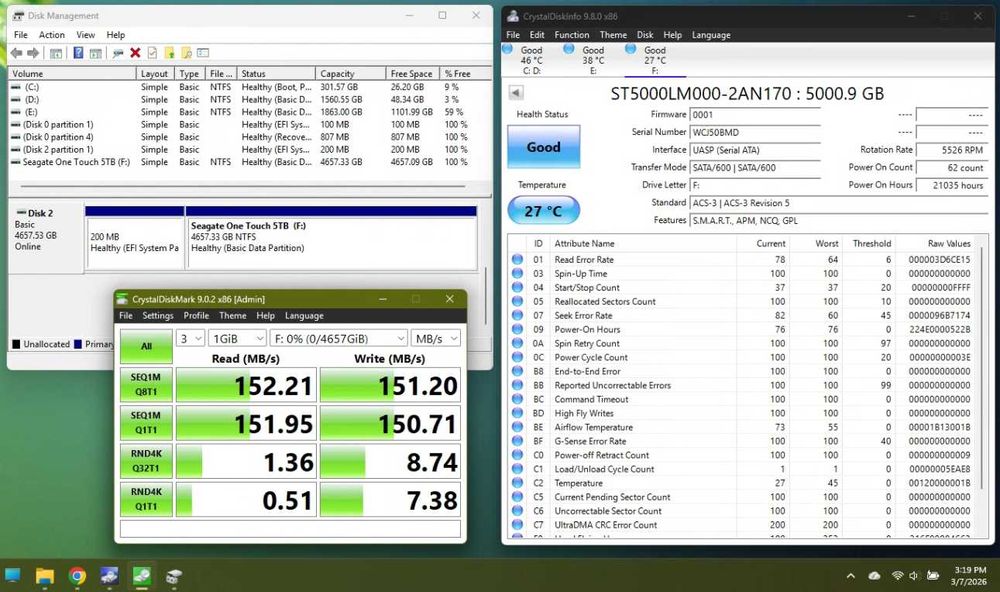
Task: Open the Profile menu in CrystalDiskMark
Action: (196, 316)
